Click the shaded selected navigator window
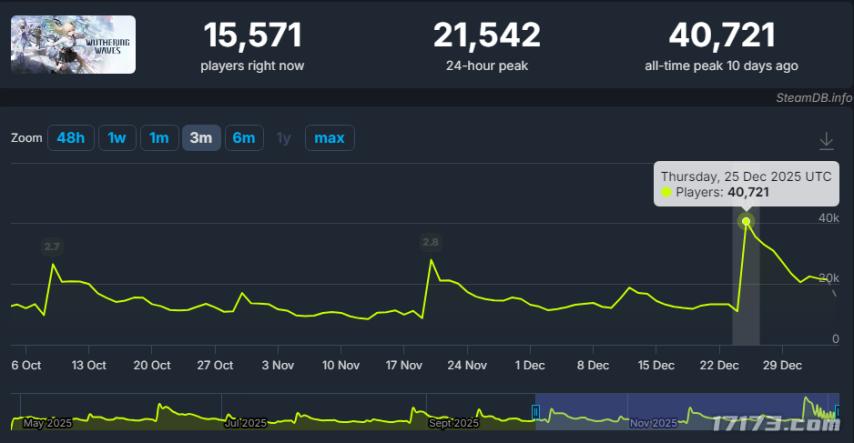This screenshot has width=854, height=443. [x=680, y=408]
